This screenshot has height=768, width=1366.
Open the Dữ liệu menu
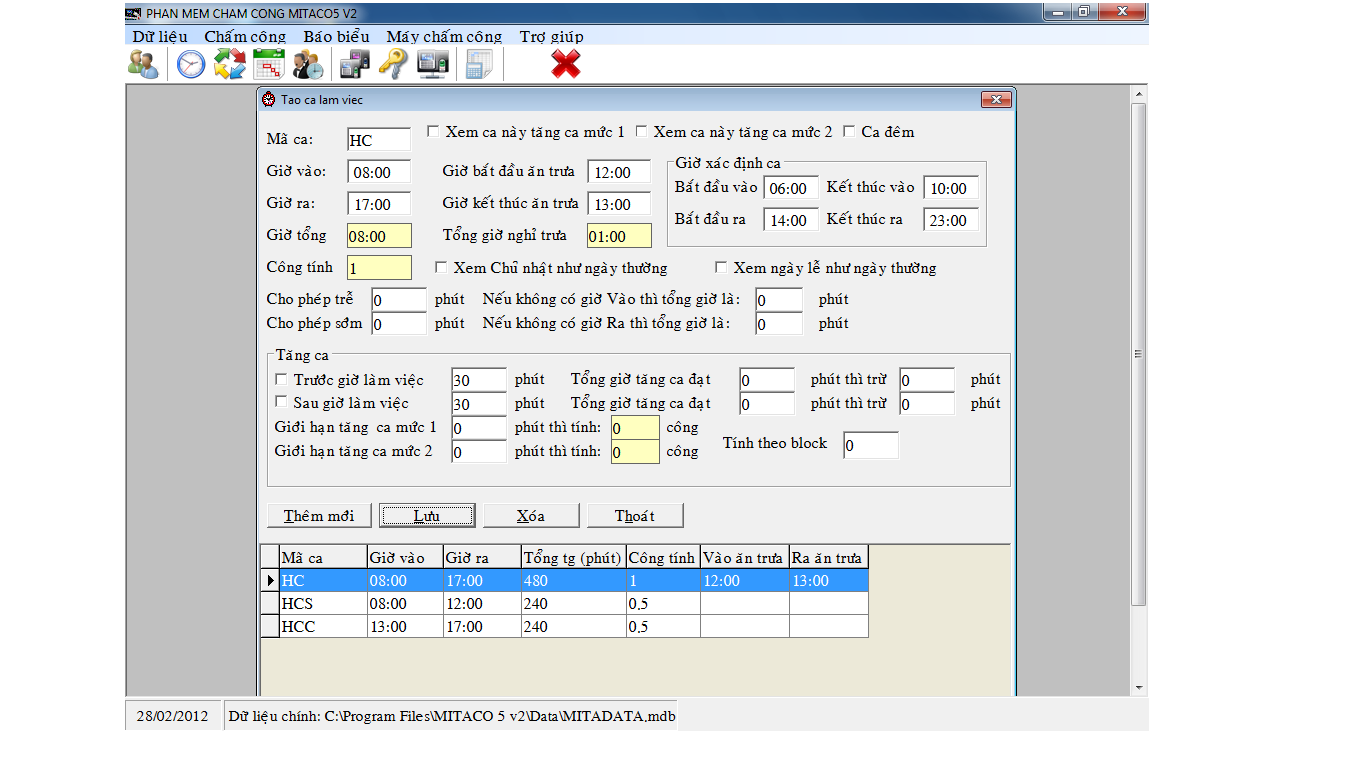pyautogui.click(x=160, y=36)
